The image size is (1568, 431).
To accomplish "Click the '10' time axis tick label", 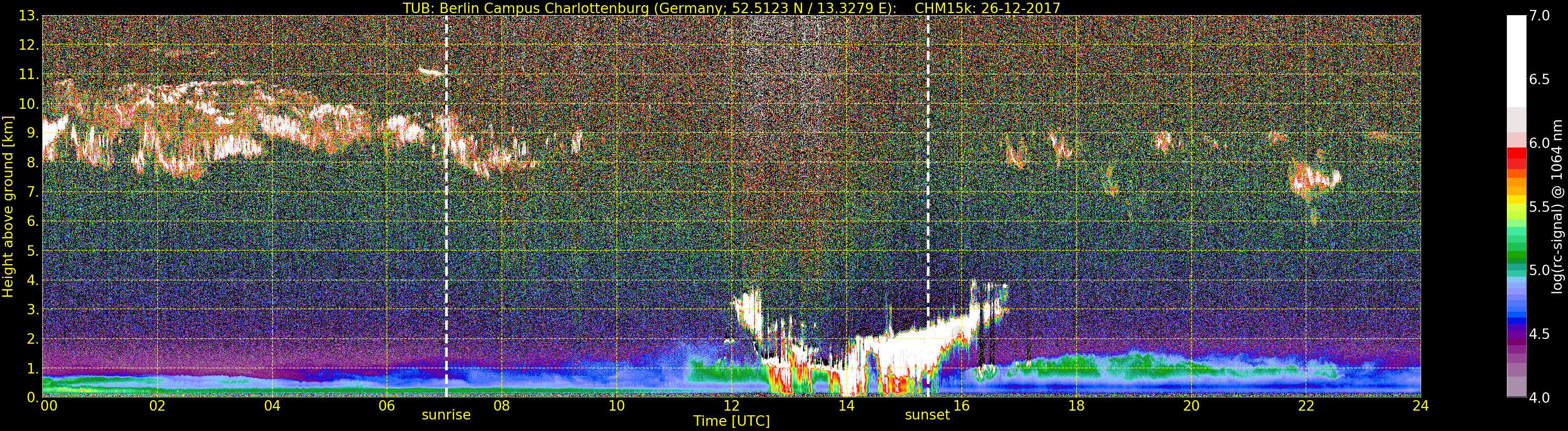I will [617, 405].
